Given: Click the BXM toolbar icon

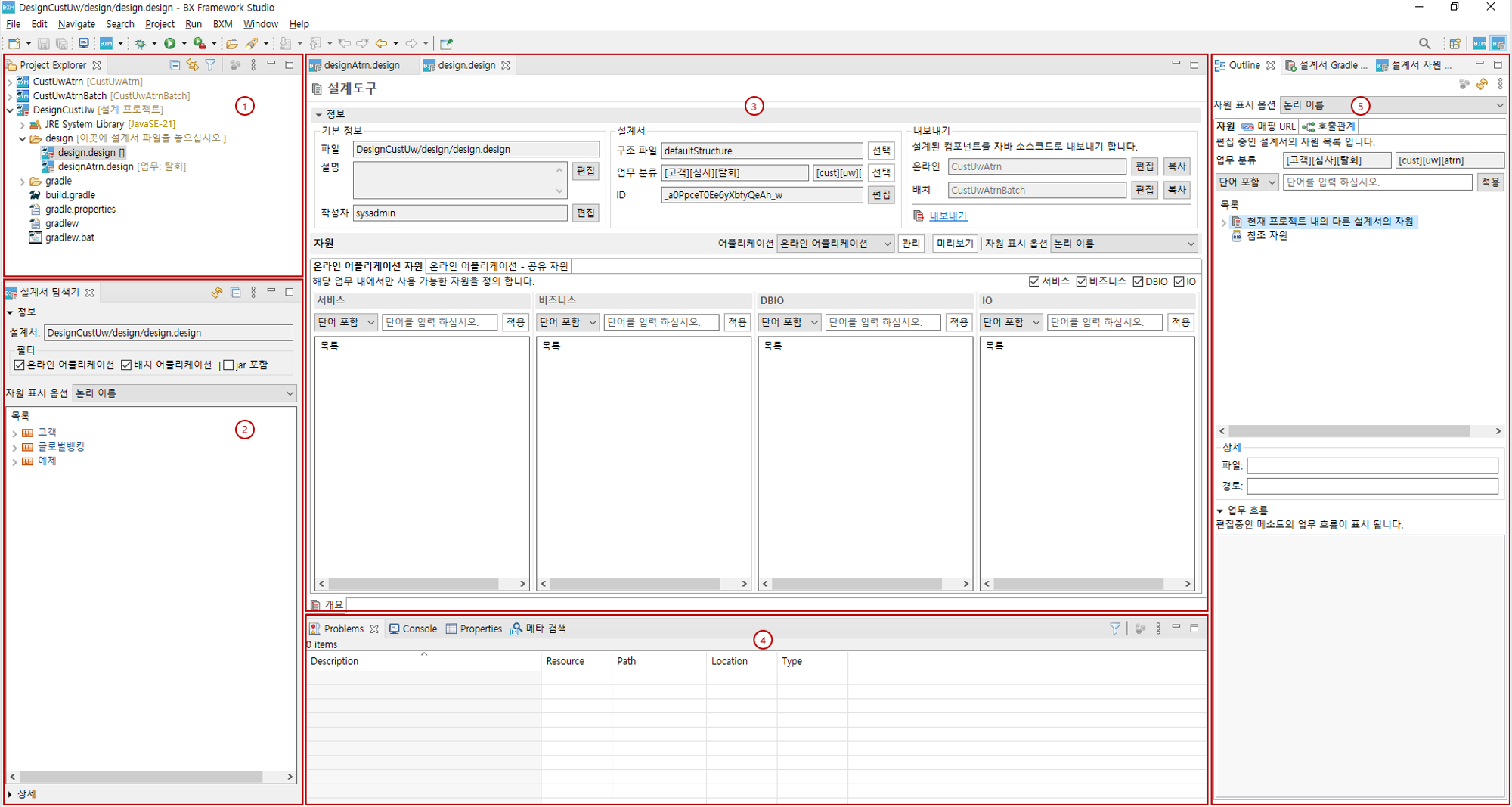Looking at the screenshot, I should [x=106, y=43].
